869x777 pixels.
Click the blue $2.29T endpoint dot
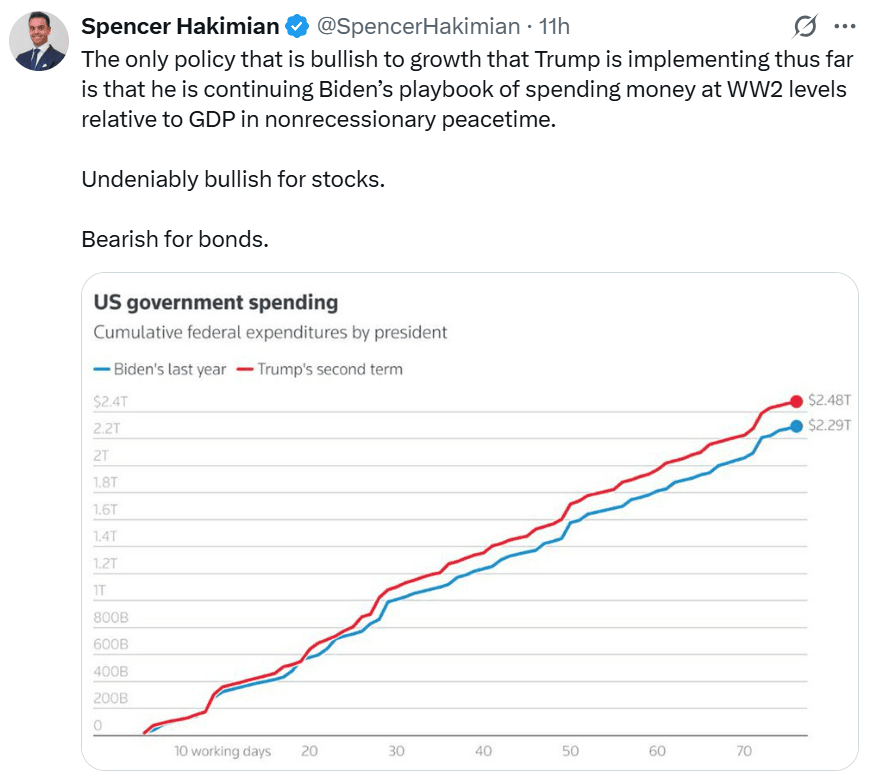(796, 426)
